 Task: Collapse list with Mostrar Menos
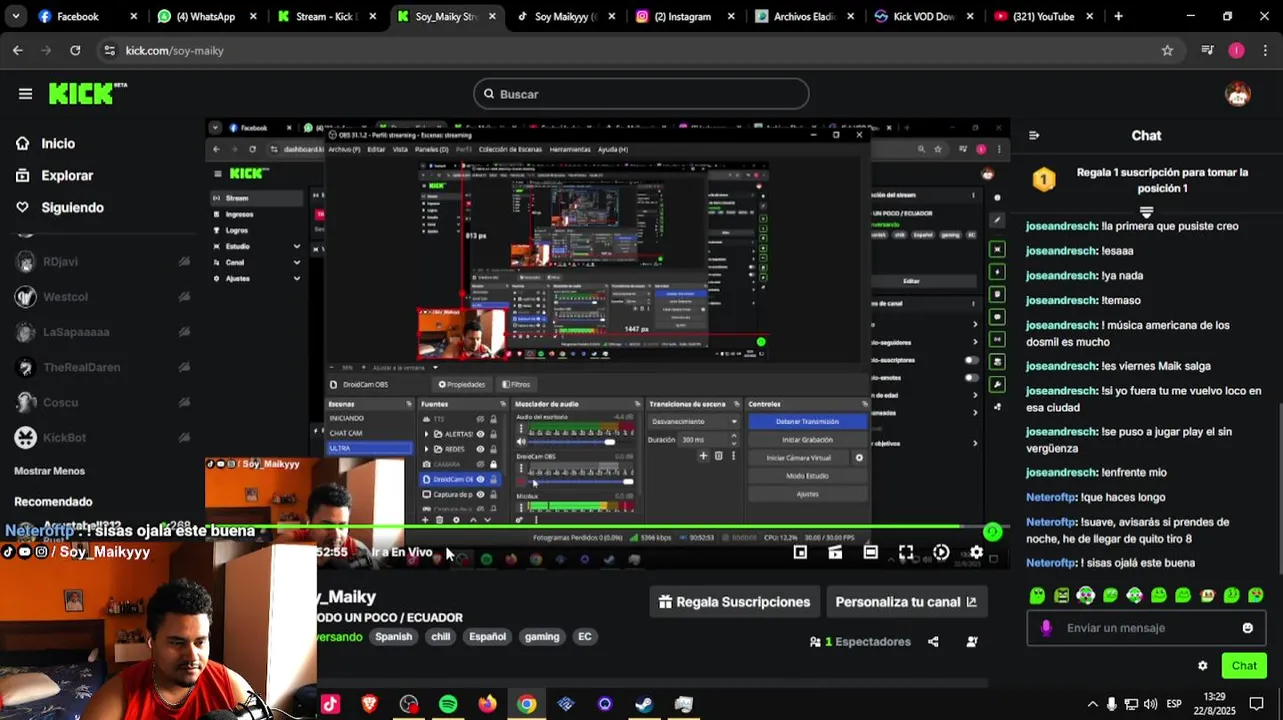point(49,471)
